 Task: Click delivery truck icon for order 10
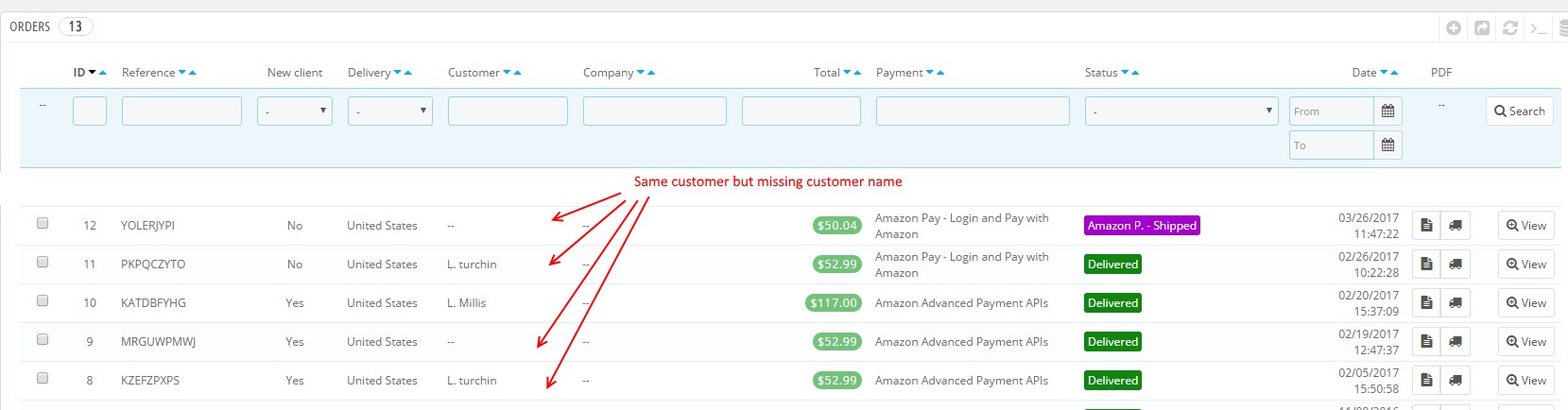point(1456,303)
